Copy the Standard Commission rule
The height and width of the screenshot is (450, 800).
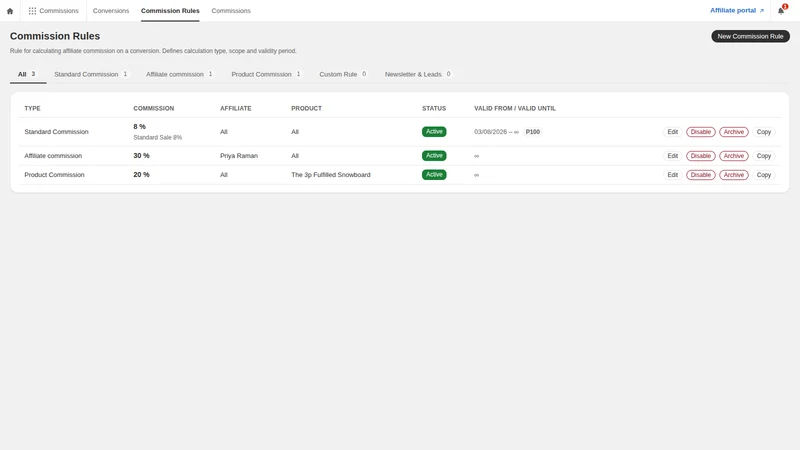[x=763, y=132]
